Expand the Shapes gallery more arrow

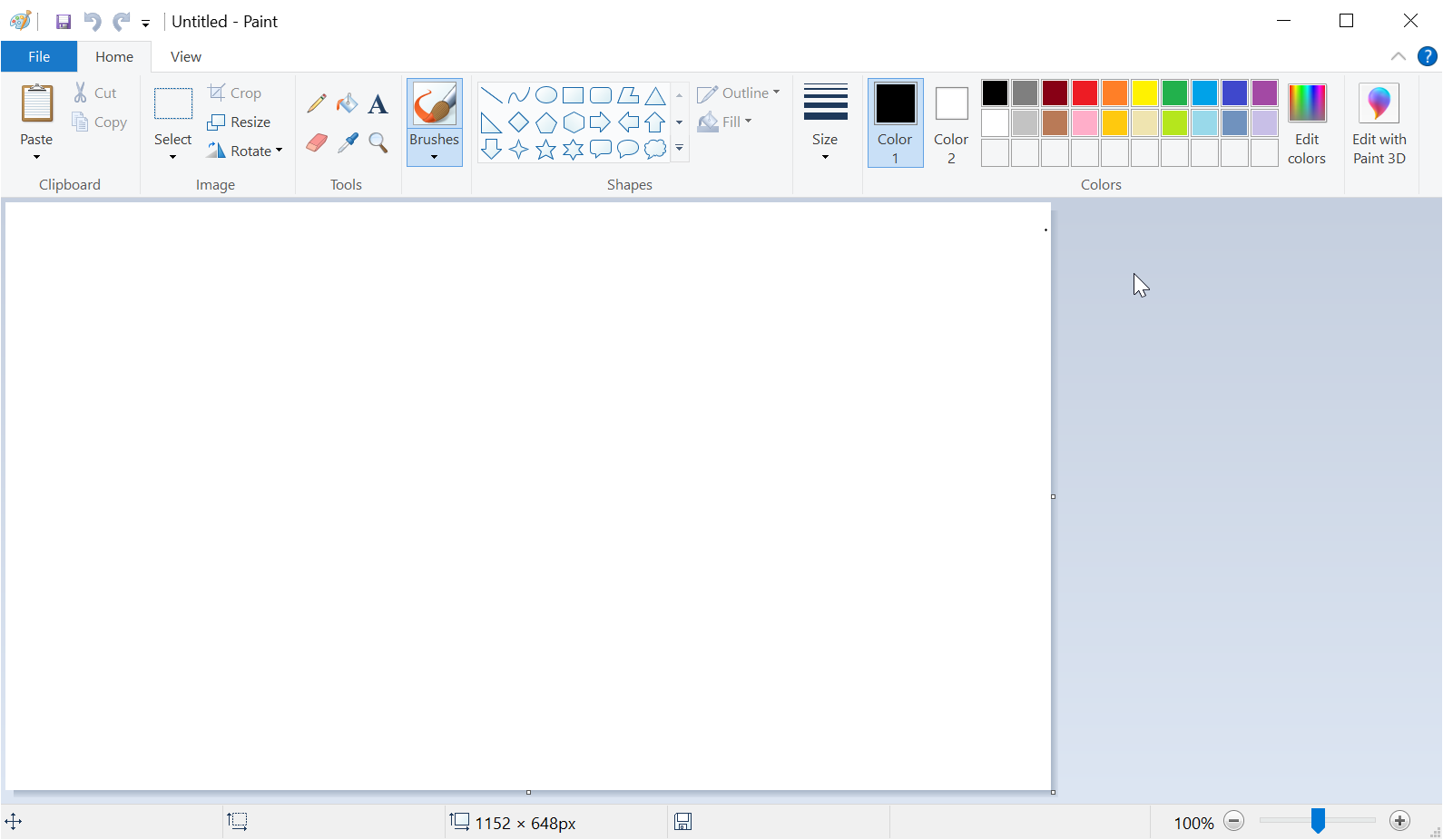pyautogui.click(x=679, y=149)
